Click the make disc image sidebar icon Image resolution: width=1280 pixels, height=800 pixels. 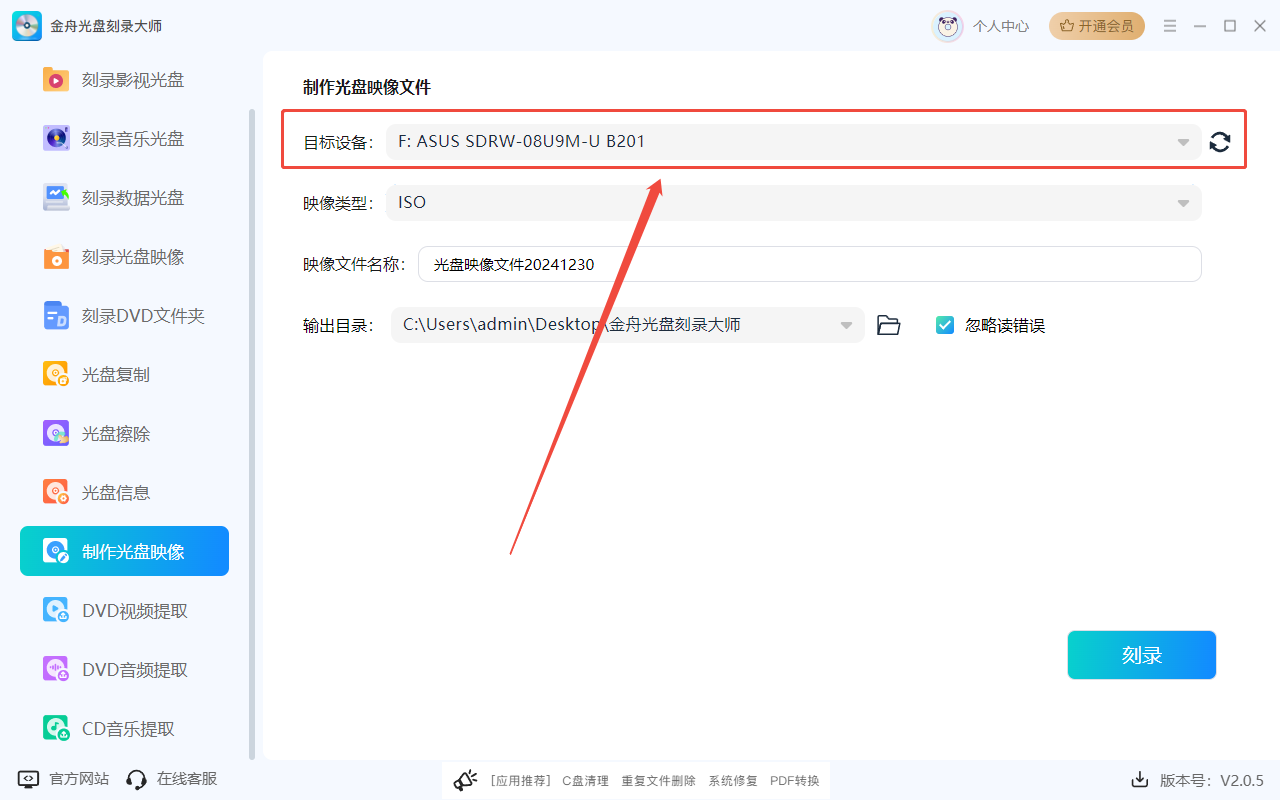click(56, 551)
